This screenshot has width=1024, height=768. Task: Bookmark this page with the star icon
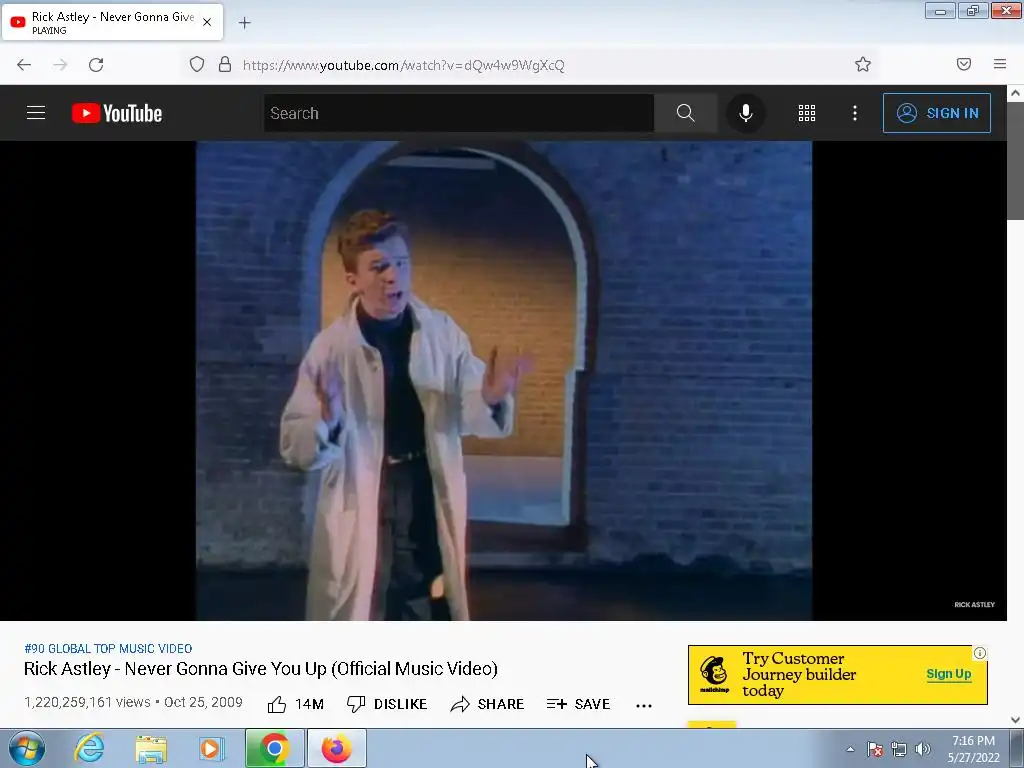point(863,64)
